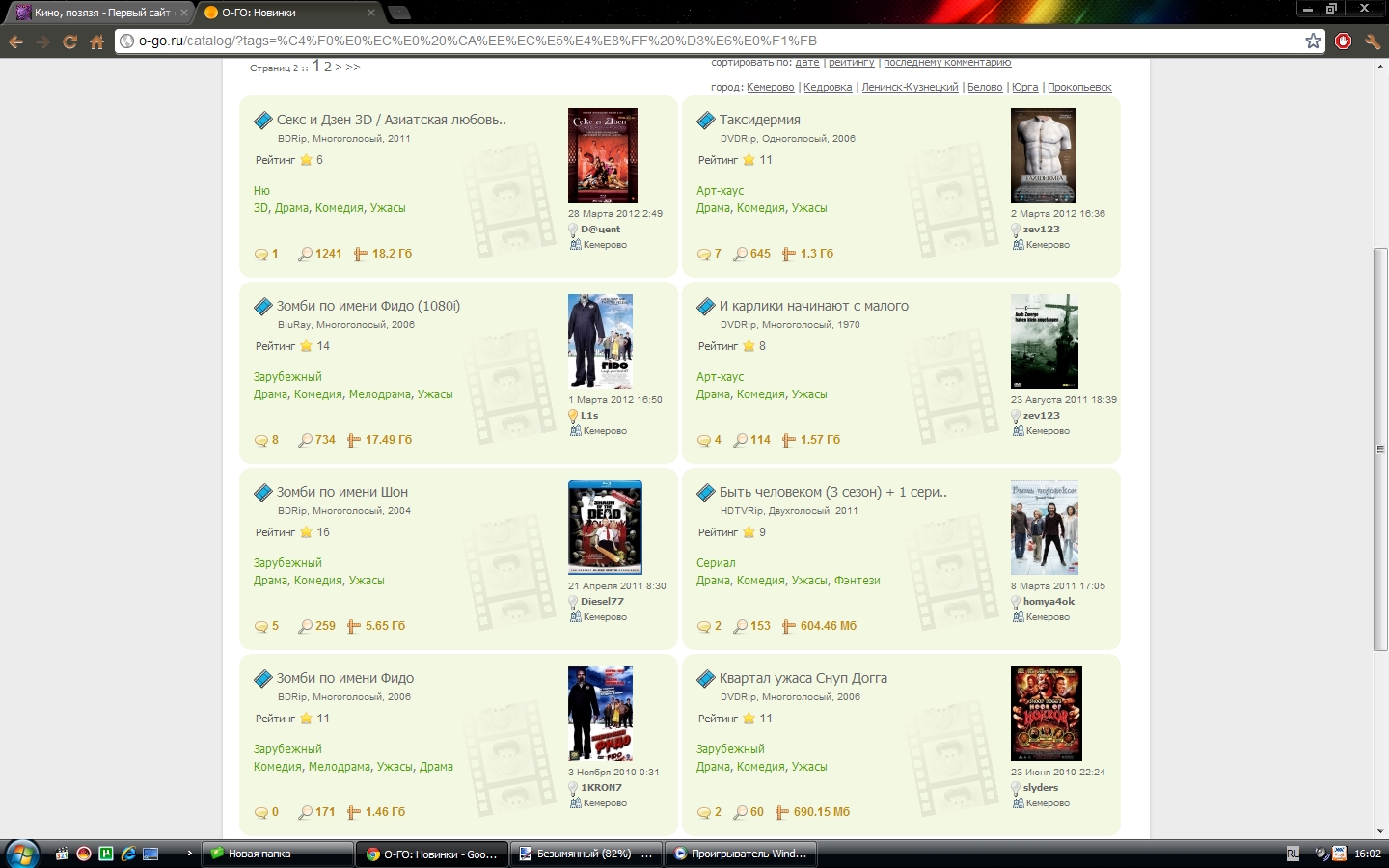The image size is (1389, 868).
Task: Open comments bubble on Зомби по имени Фидо (1080i)
Action: pos(260,441)
